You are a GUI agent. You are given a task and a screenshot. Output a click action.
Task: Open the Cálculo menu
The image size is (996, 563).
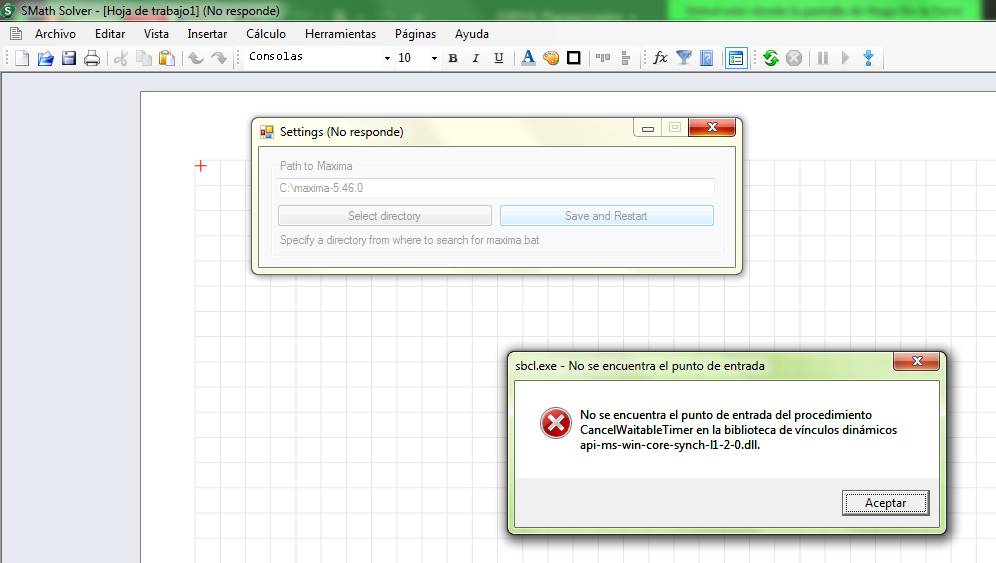[266, 34]
